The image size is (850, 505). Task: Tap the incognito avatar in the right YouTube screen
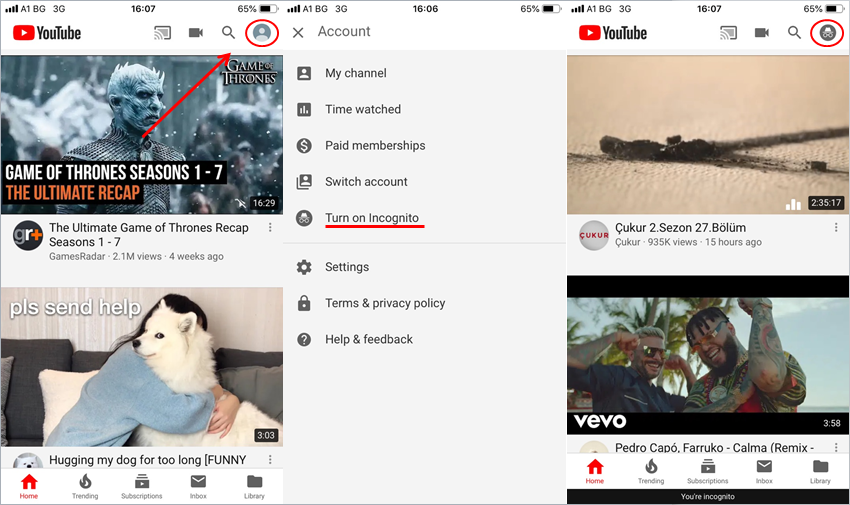pyautogui.click(x=827, y=33)
